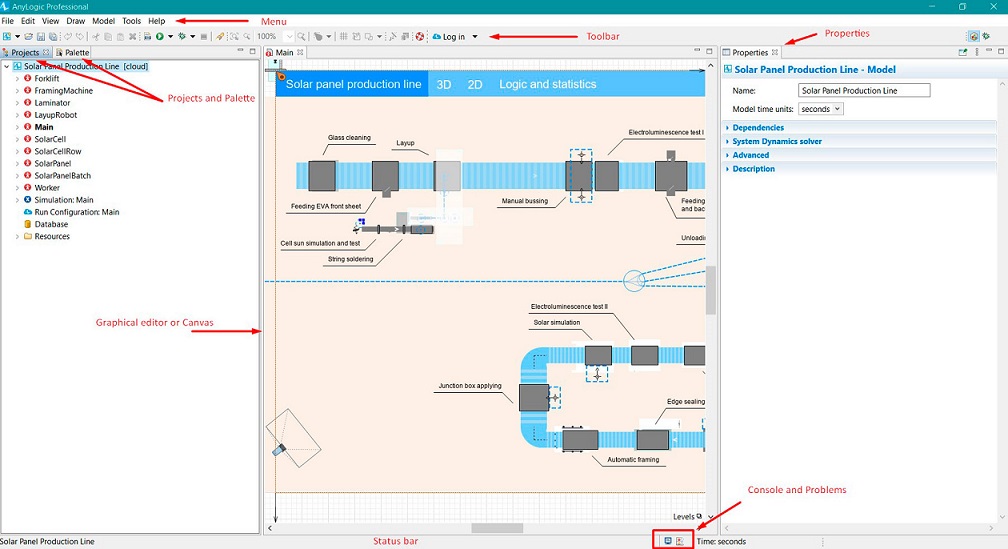The image size is (1008, 549).
Task: Open Console view from status bar
Action: [667, 541]
